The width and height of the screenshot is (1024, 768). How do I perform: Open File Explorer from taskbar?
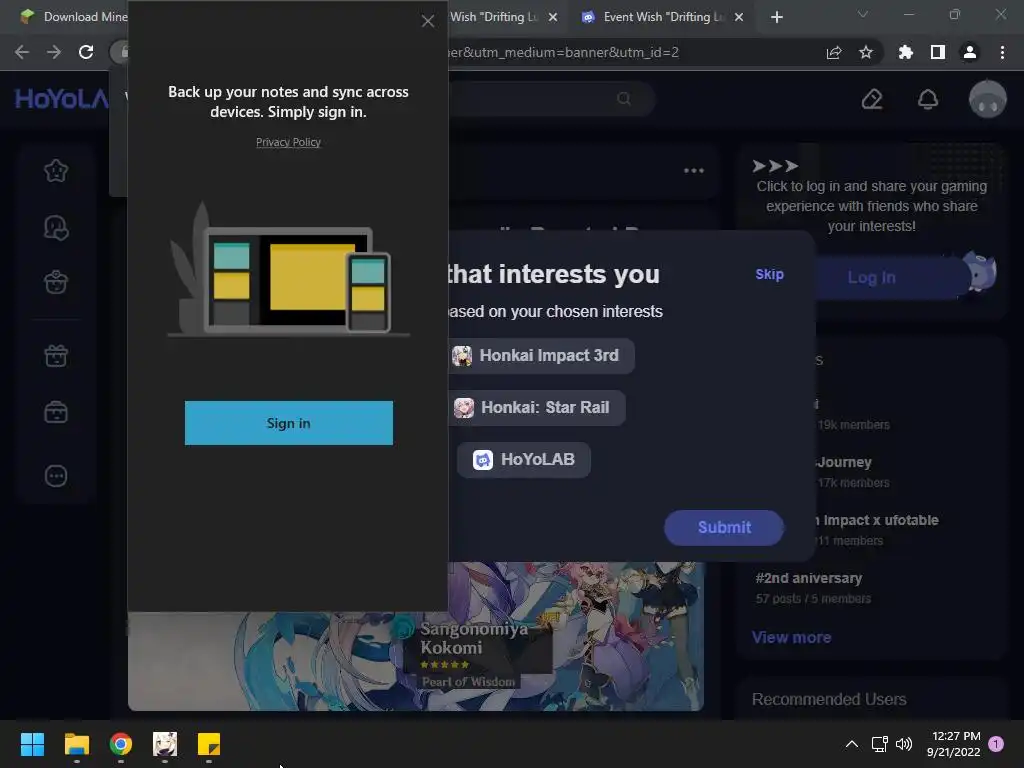tap(76, 744)
